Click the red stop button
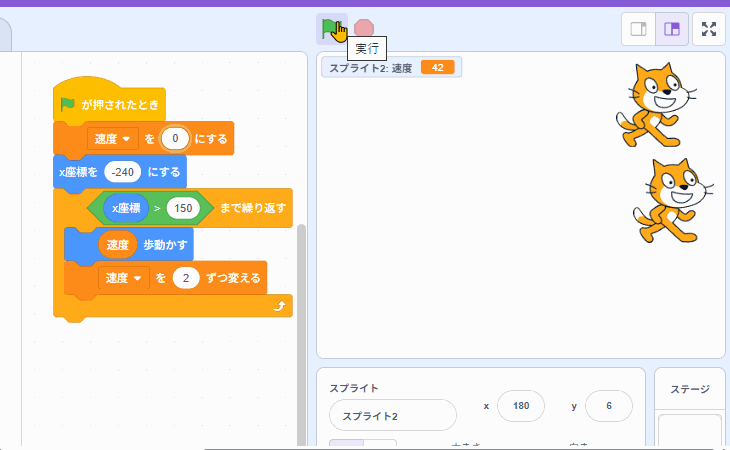 point(364,28)
